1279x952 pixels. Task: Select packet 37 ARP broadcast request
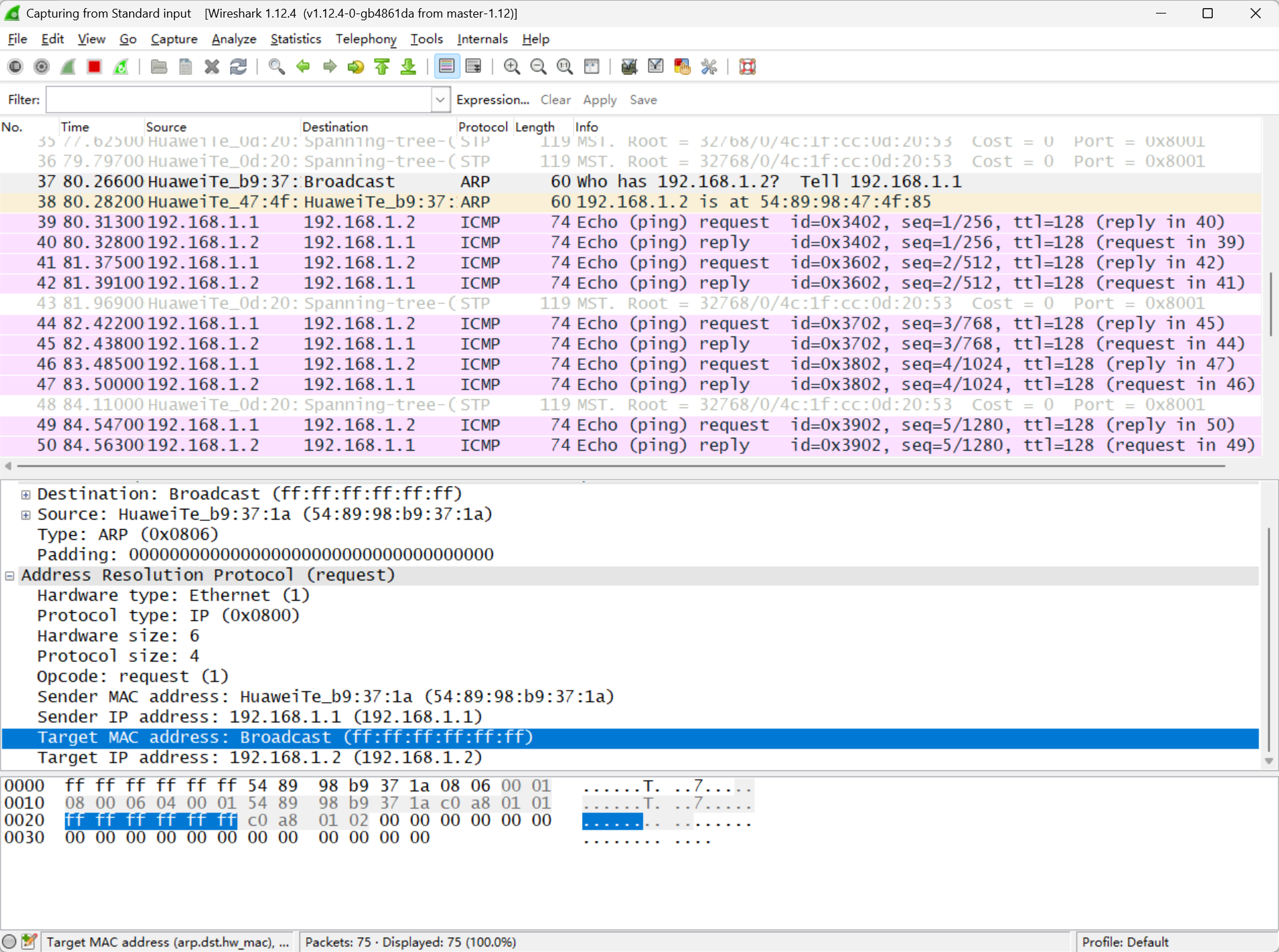click(x=631, y=182)
